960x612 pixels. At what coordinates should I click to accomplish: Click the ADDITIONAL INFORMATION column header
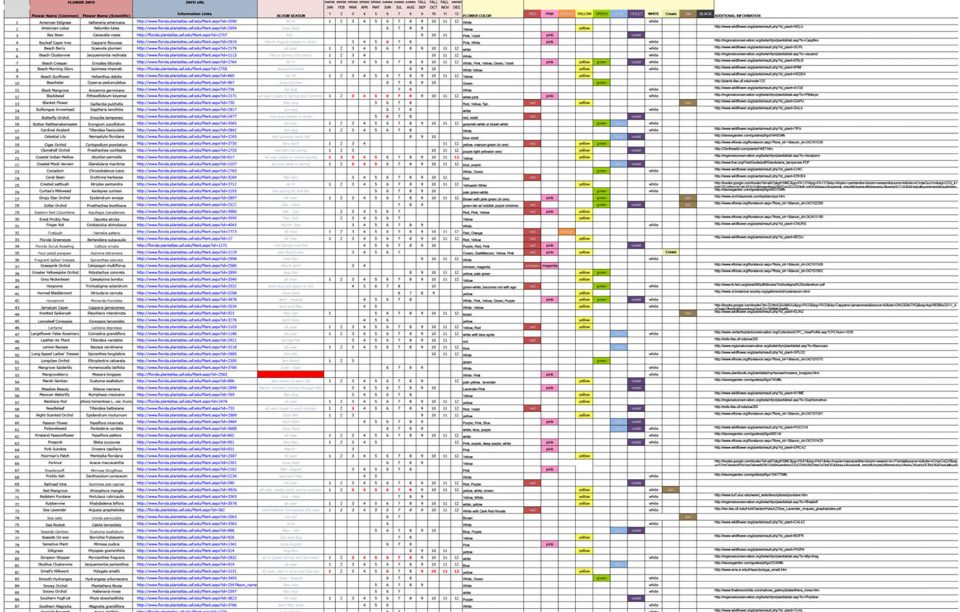(x=738, y=15)
